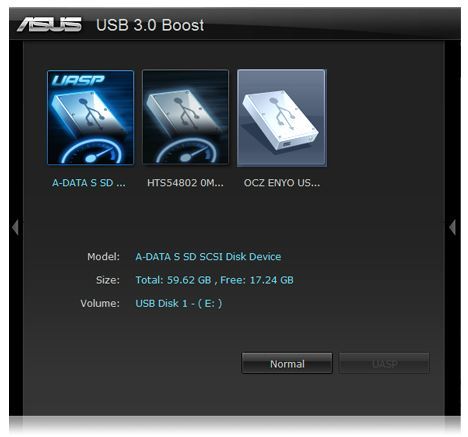The width and height of the screenshot is (468, 437).
Task: Click the "HTS54802 0M..." device label
Action: [185, 183]
